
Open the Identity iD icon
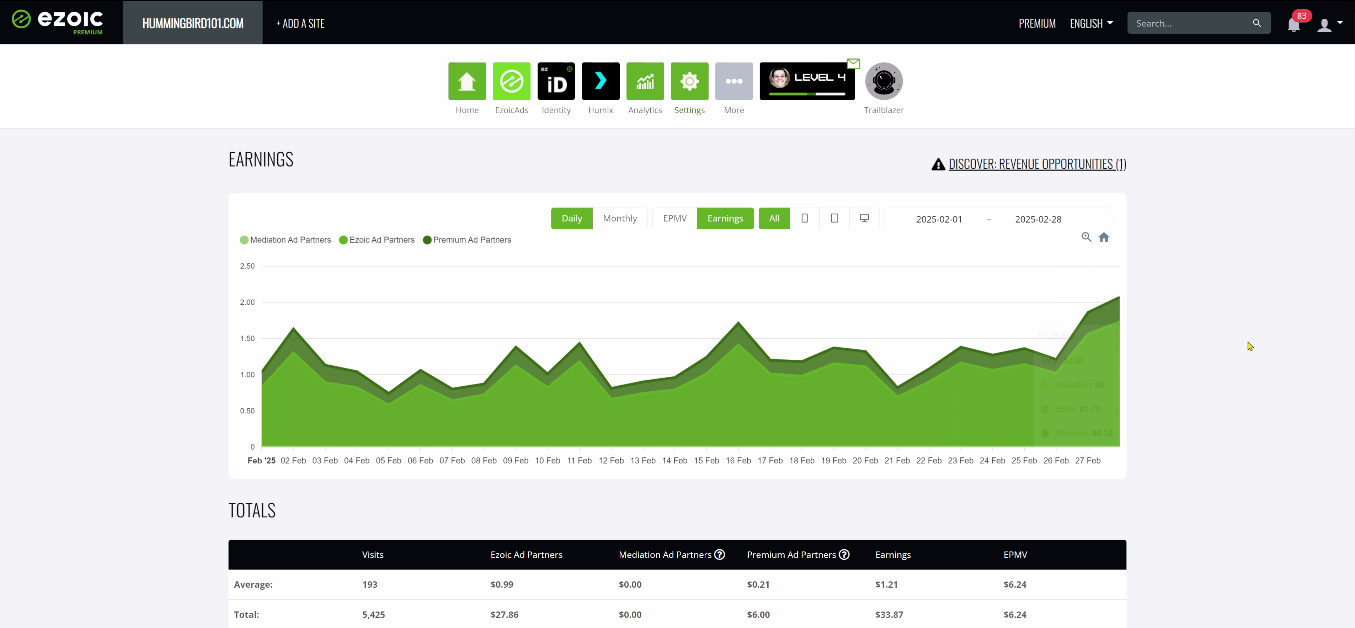556,81
